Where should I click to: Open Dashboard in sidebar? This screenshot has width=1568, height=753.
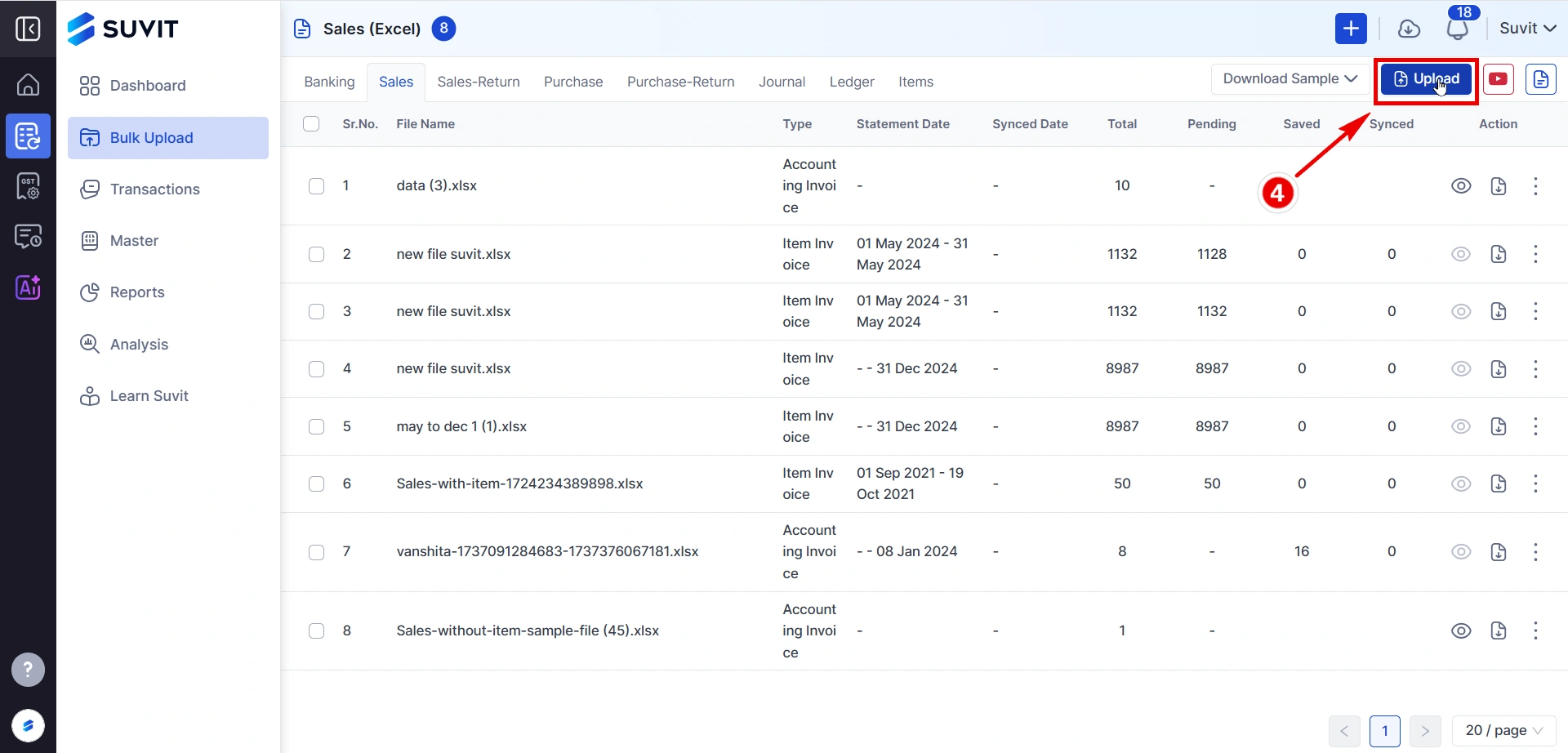click(x=167, y=86)
